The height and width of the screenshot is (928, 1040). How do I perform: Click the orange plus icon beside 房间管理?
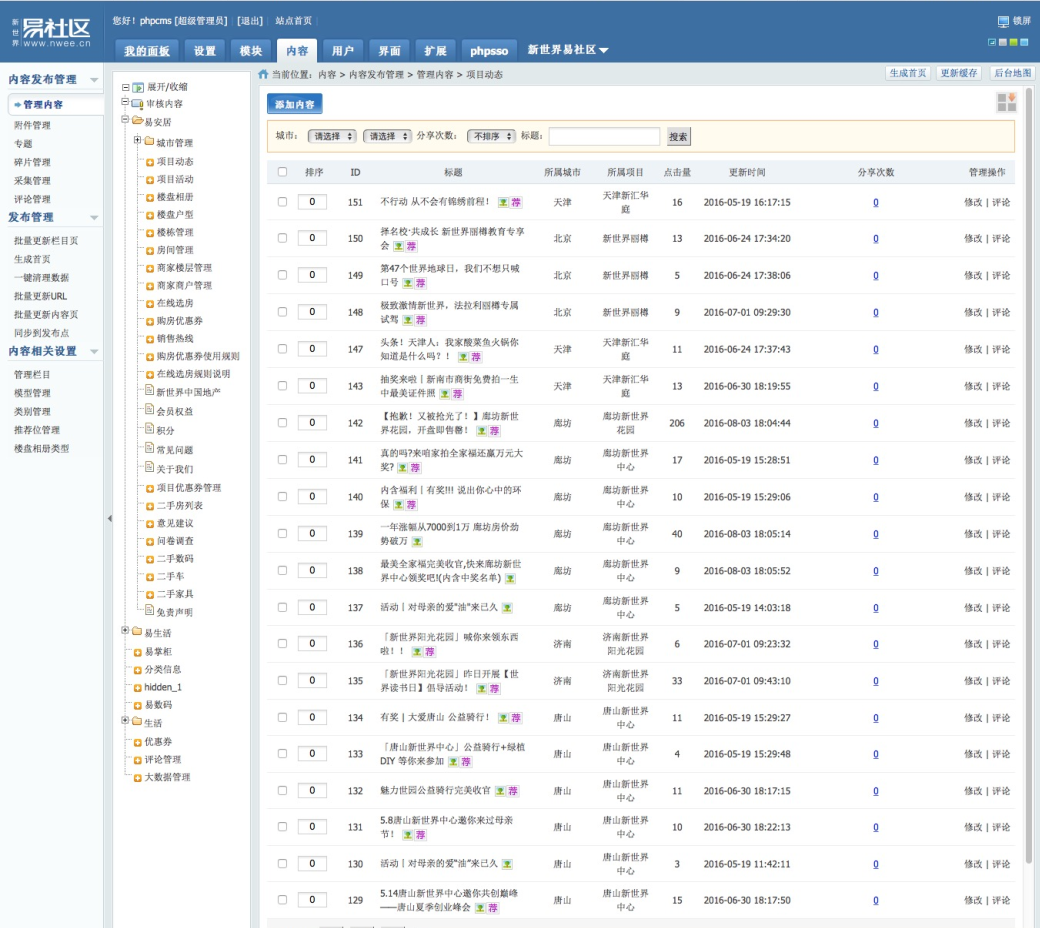[x=150, y=250]
